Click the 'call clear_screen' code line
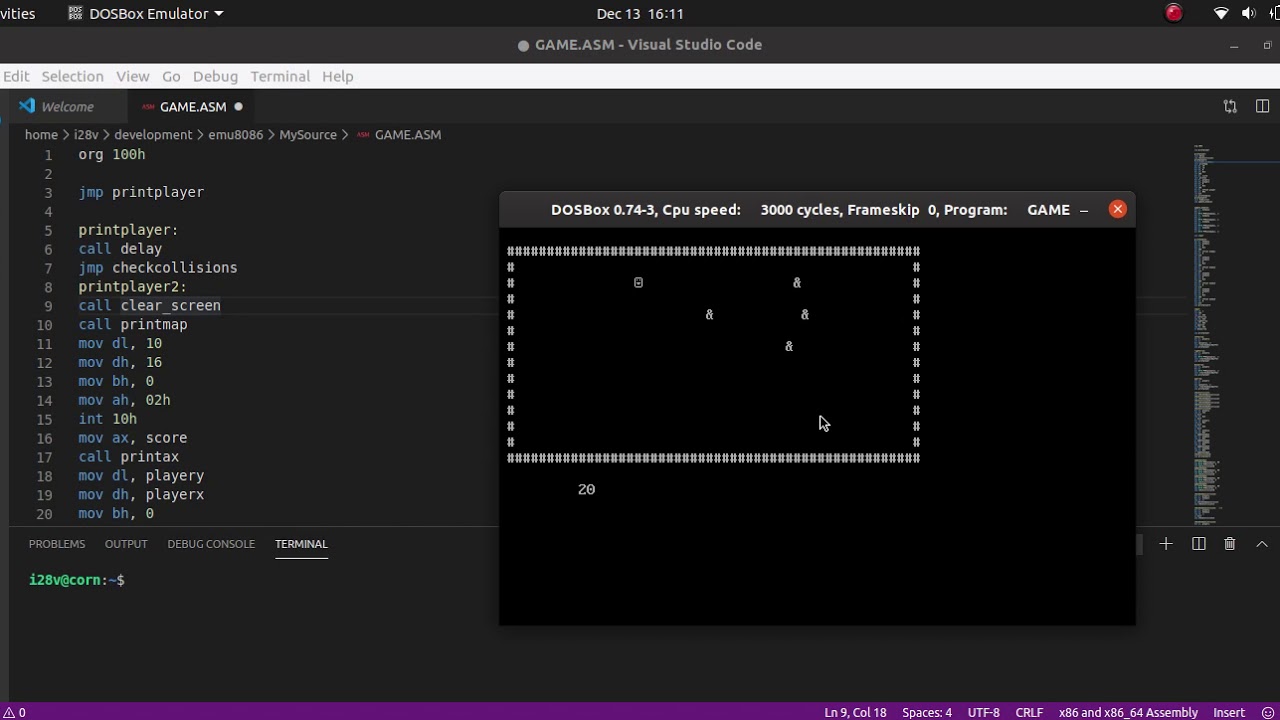This screenshot has width=1280, height=720. [150, 305]
